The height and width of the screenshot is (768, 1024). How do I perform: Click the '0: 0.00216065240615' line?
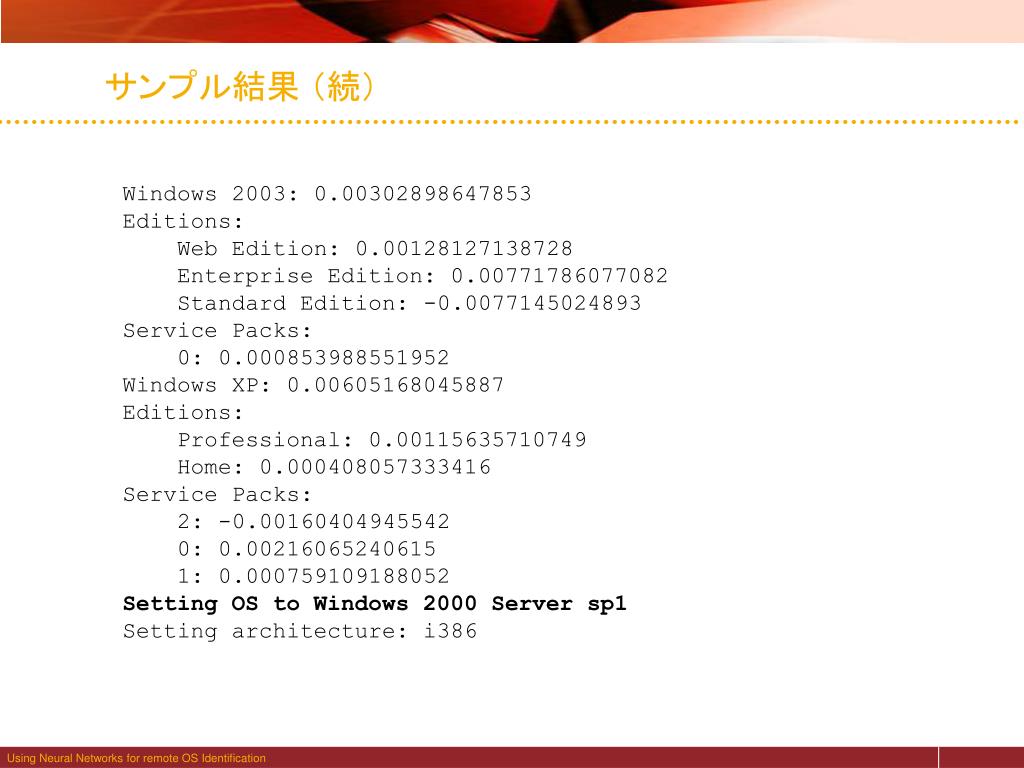[306, 549]
